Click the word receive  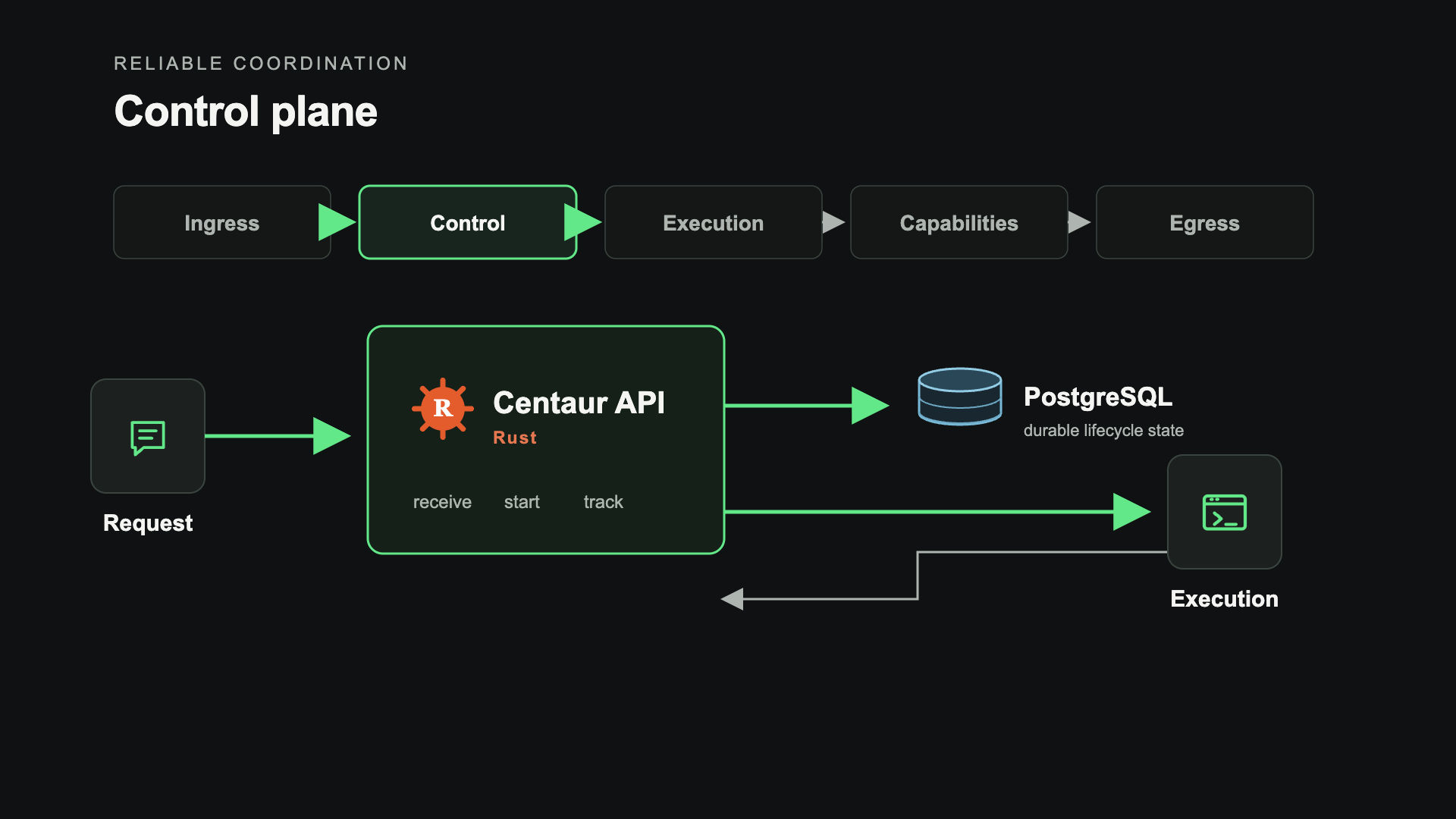tap(442, 502)
